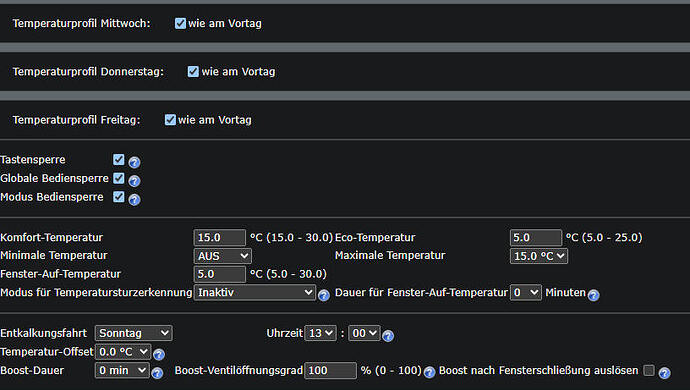This screenshot has width=690, height=390.
Task: Click the '°C (15.0 - 30.0)' range text
Action: click(291, 237)
